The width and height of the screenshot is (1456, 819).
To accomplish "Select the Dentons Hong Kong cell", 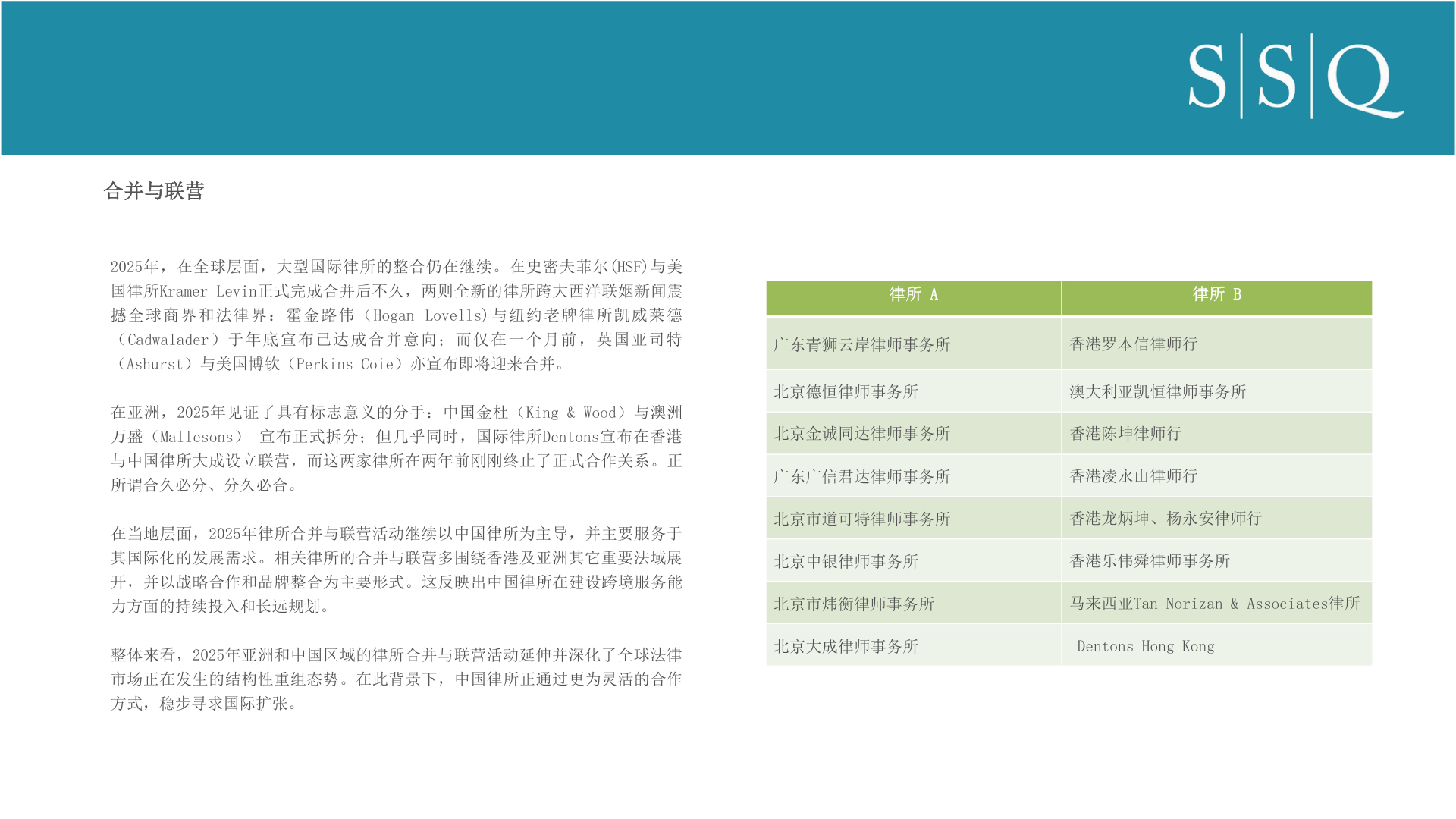I will point(1145,647).
